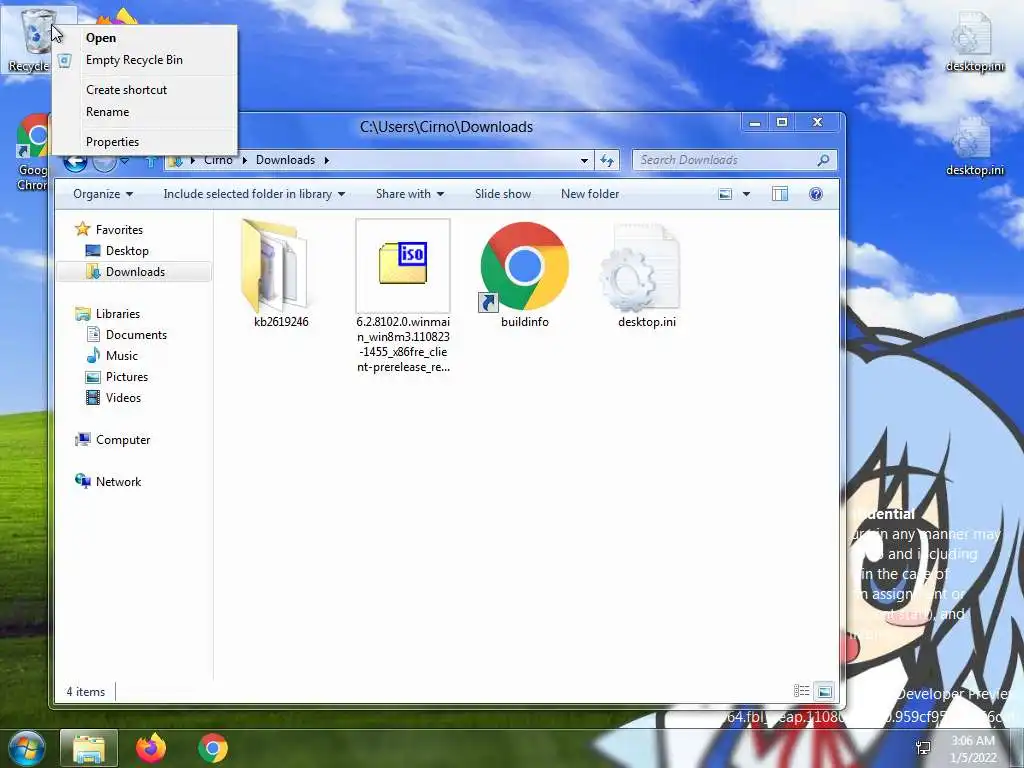Image resolution: width=1024 pixels, height=768 pixels.
Task: Click Downloads in the address breadcrumb
Action: coord(285,160)
